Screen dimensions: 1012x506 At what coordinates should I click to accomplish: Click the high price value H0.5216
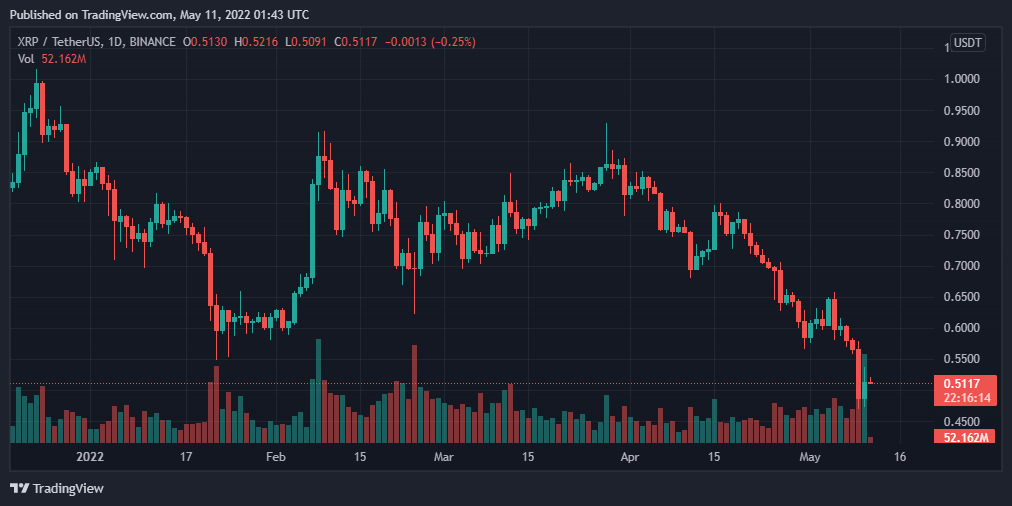[x=256, y=42]
